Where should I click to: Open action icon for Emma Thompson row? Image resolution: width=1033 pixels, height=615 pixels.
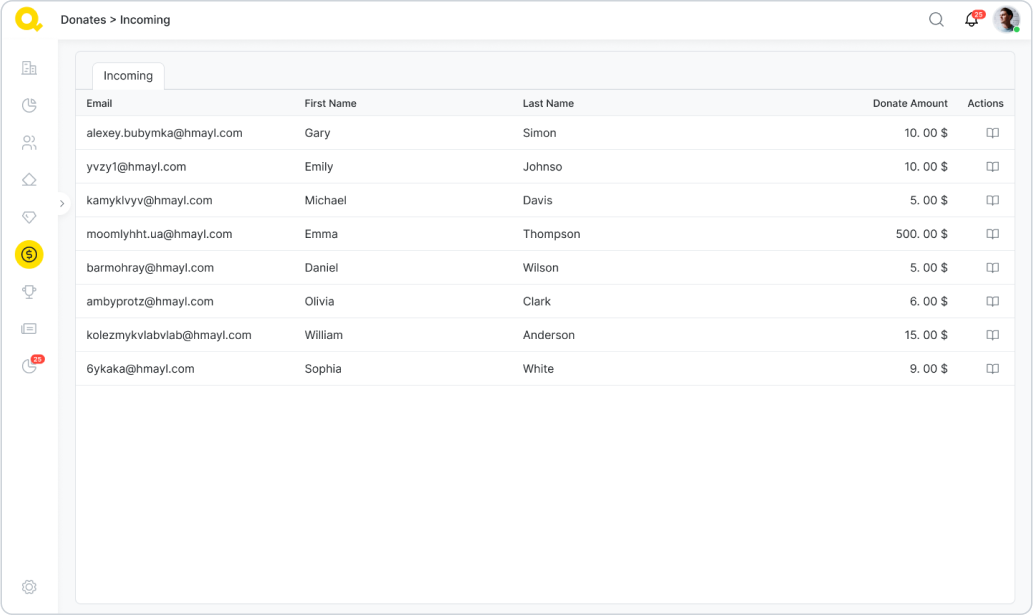click(x=992, y=234)
